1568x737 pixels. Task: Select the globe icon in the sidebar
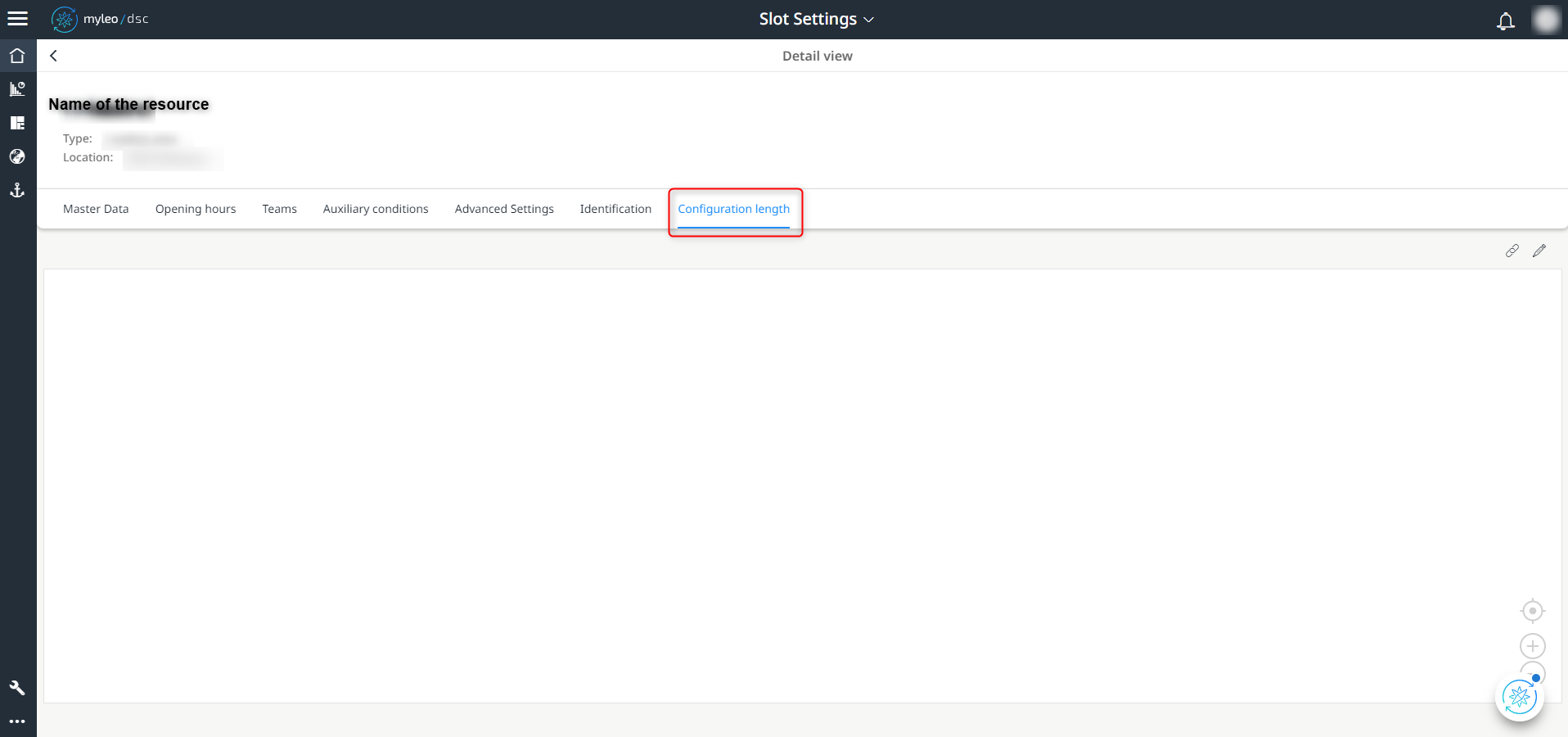tap(17, 156)
